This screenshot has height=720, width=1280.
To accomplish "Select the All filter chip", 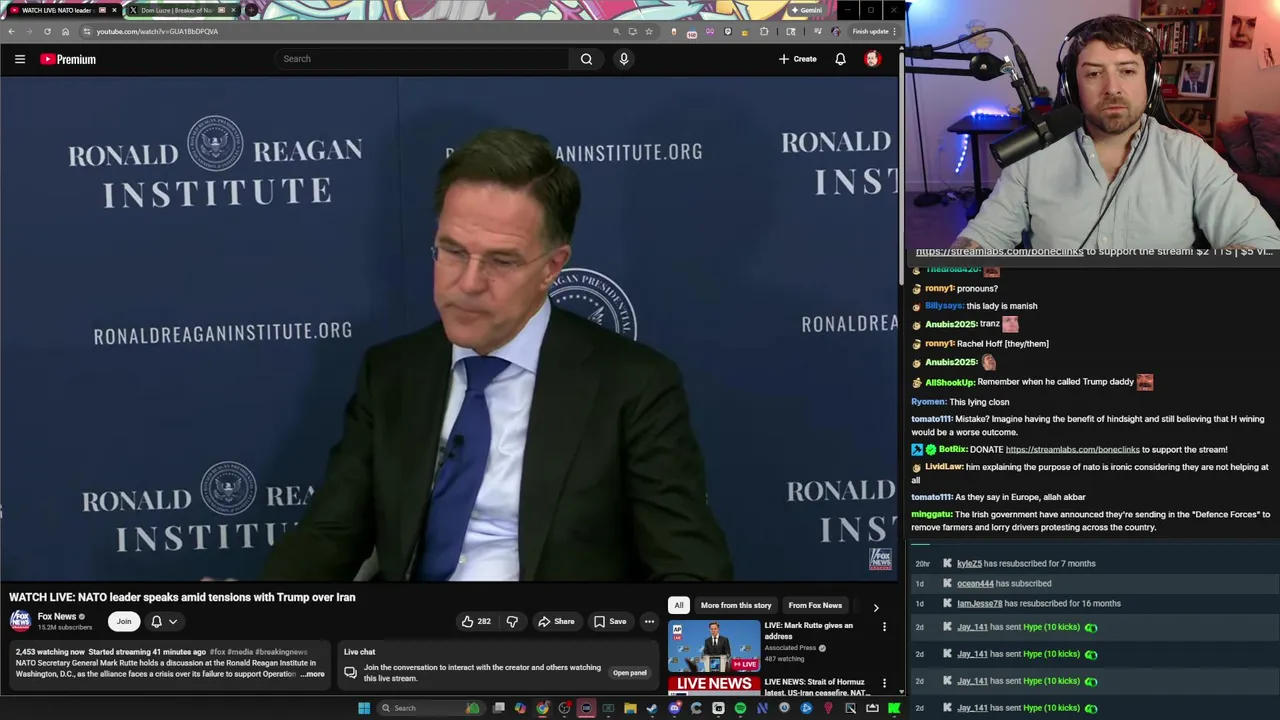I will coord(679,605).
